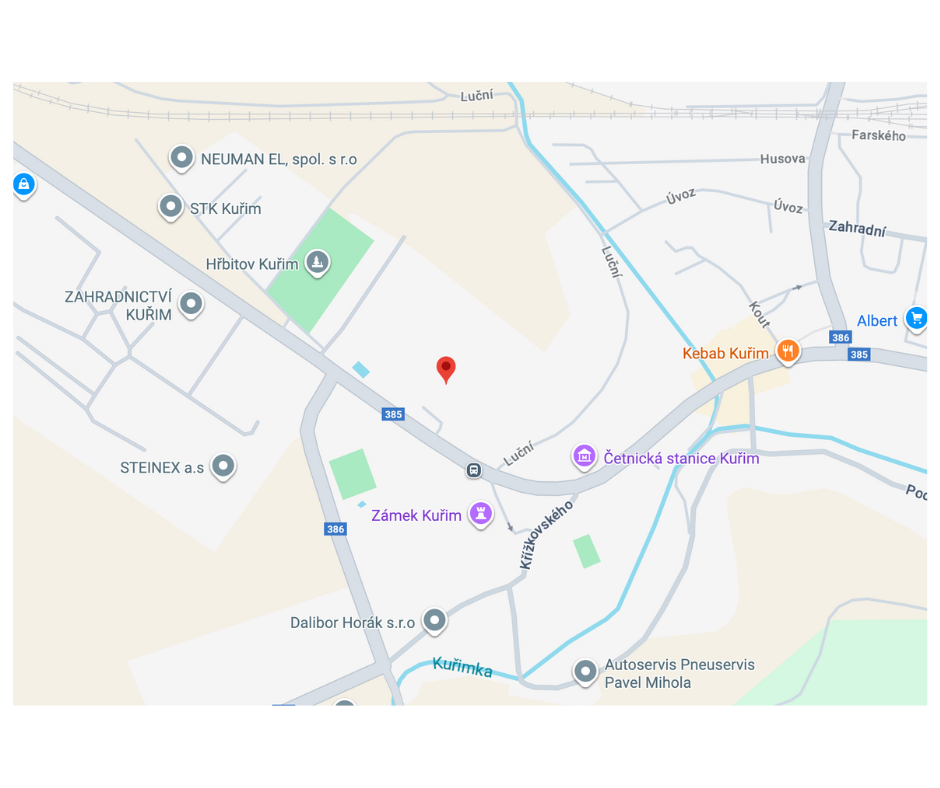The height and width of the screenshot is (788, 940).
Task: Click the Zámek Kuřim castle icon
Action: click(x=481, y=515)
